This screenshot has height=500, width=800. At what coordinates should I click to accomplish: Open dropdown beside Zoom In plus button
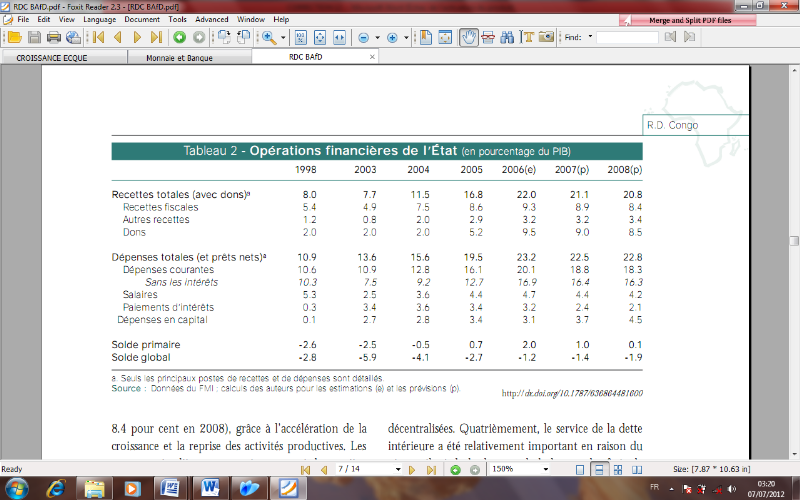click(406, 37)
